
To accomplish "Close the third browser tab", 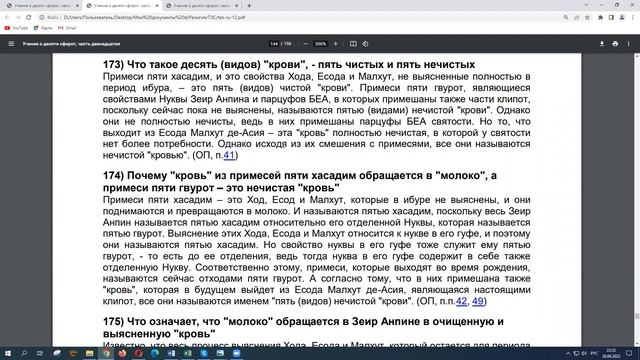I will point(237,6).
